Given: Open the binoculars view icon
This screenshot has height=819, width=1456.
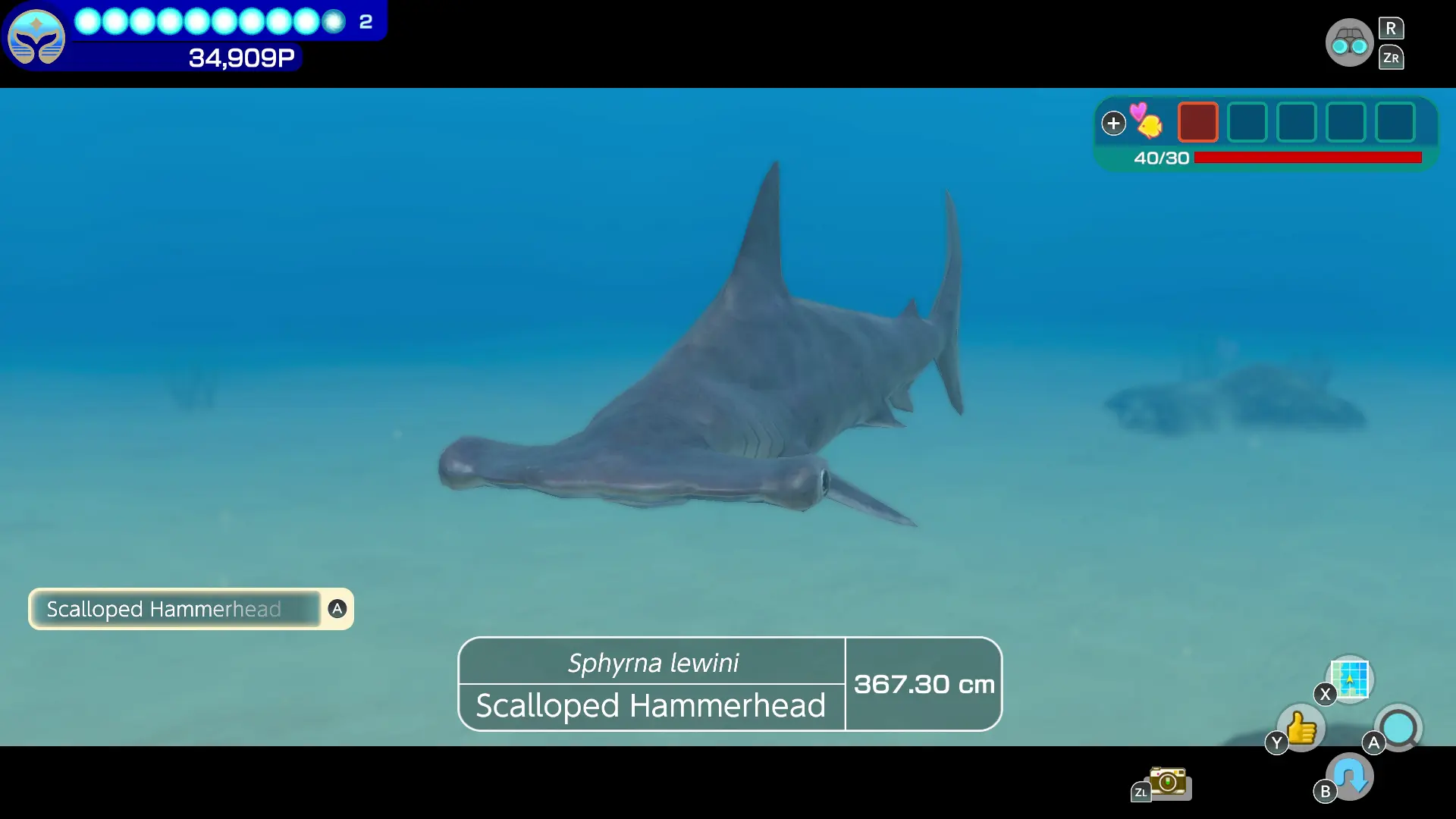Looking at the screenshot, I should (1349, 42).
